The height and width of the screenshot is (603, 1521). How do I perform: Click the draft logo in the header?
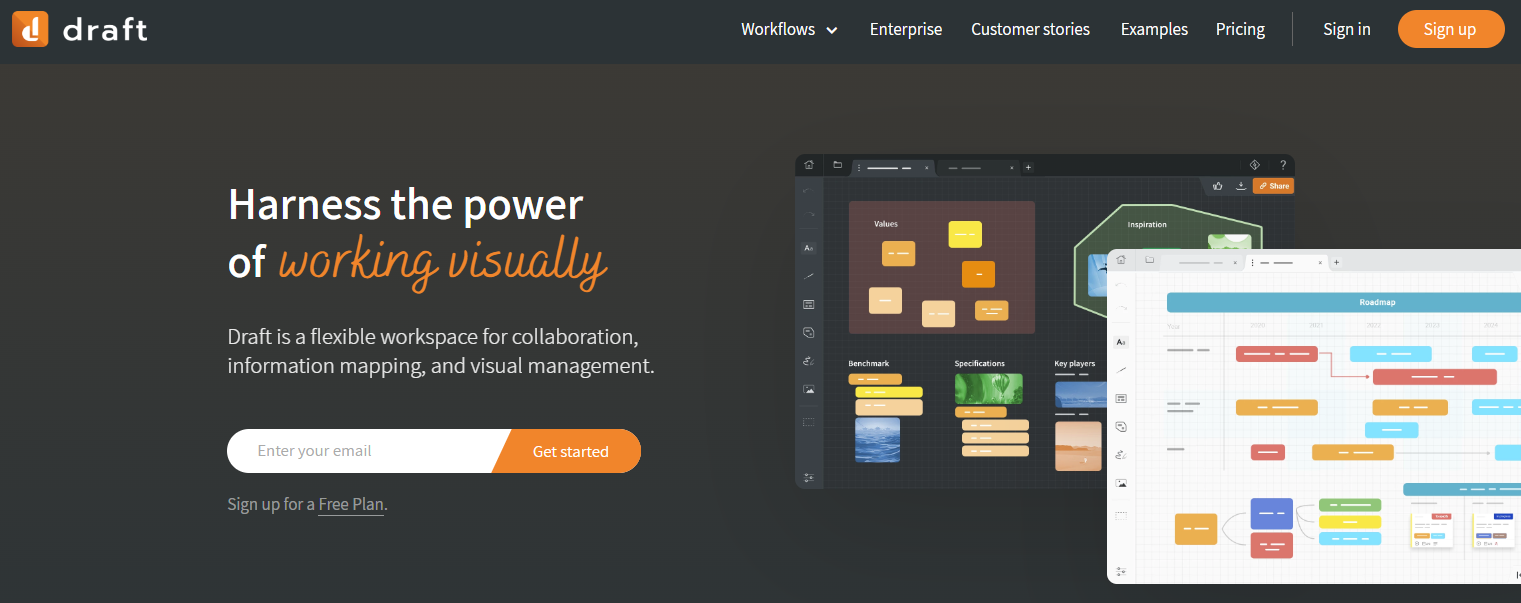tap(80, 29)
